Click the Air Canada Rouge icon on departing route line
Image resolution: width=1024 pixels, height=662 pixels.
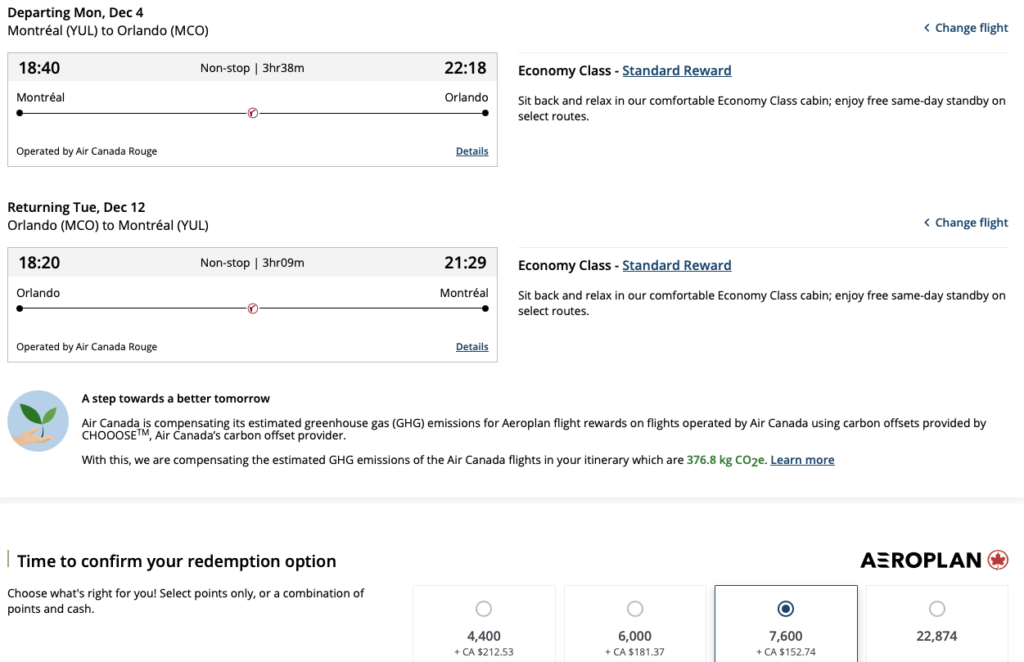pos(252,113)
